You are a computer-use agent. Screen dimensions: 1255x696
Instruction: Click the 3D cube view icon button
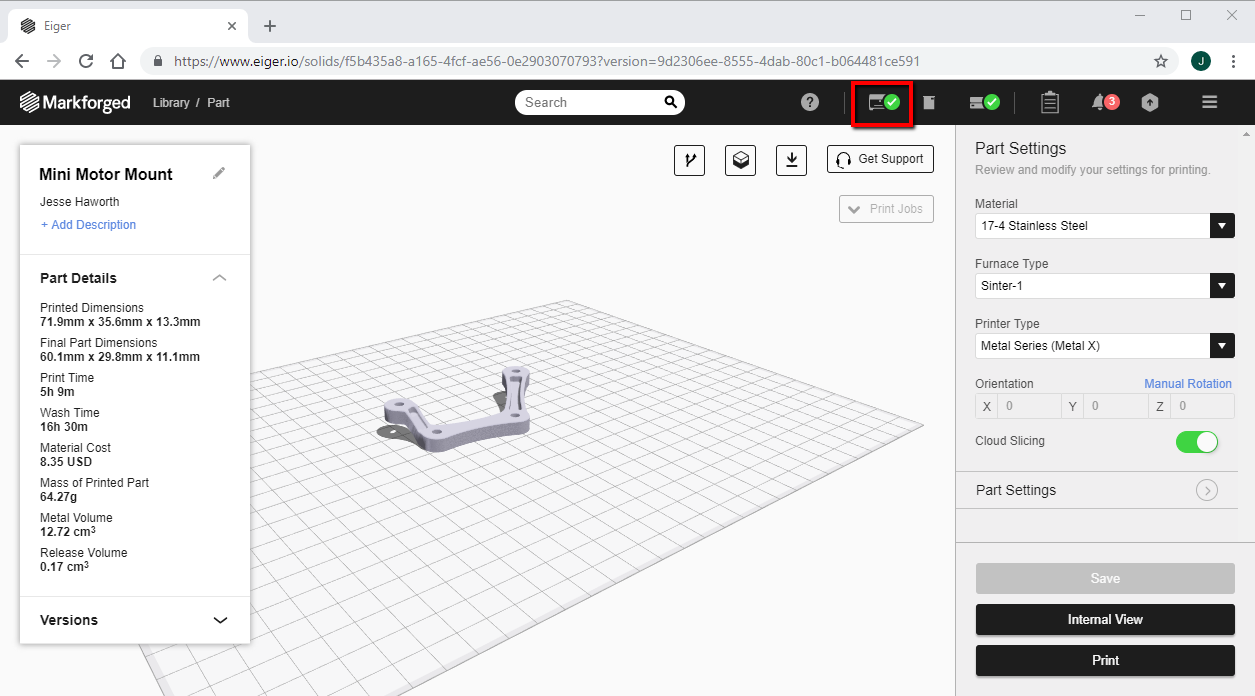(x=740, y=160)
